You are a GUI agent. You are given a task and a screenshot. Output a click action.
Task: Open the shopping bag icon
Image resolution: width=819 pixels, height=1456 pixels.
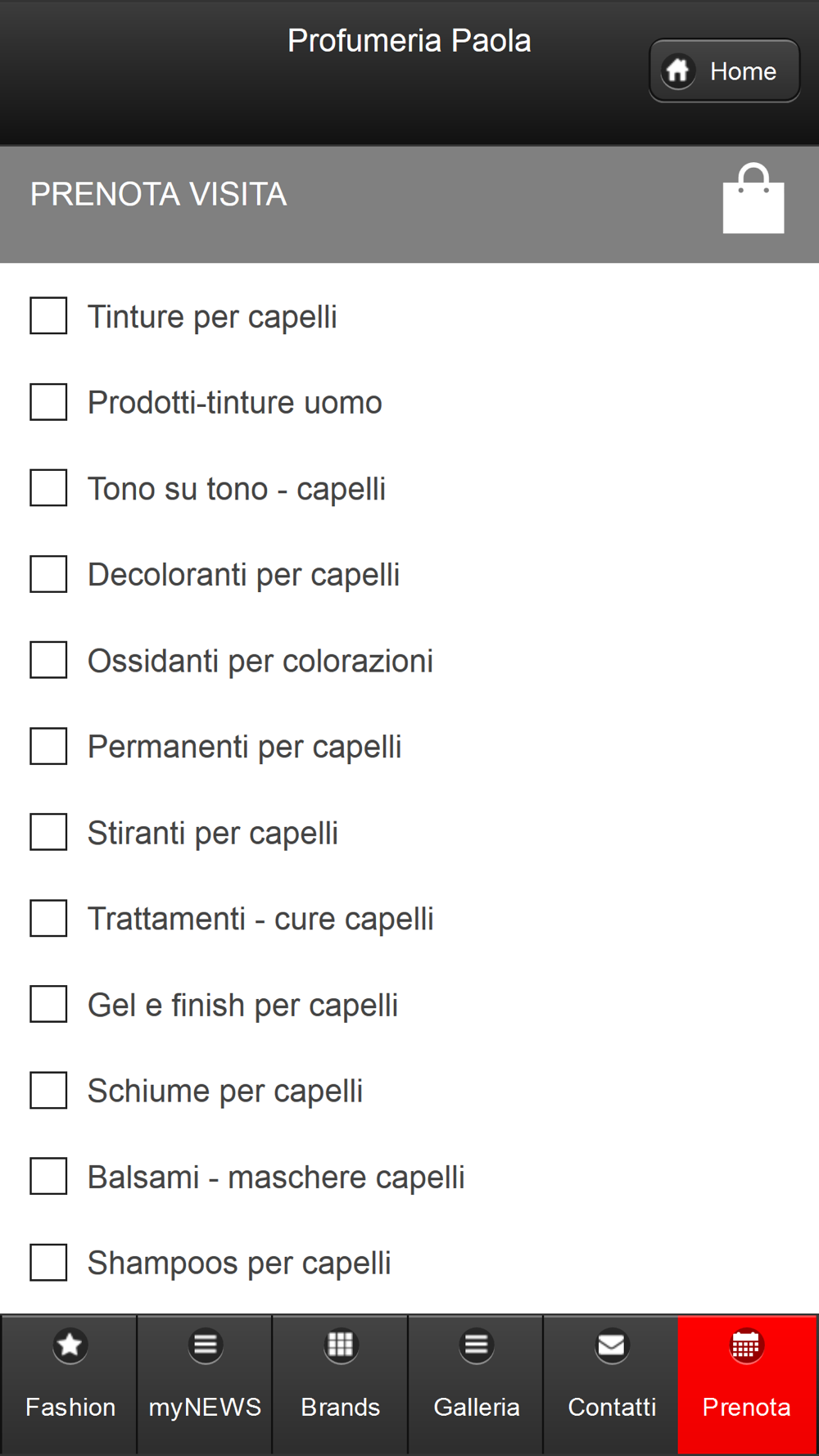pyautogui.click(x=753, y=199)
